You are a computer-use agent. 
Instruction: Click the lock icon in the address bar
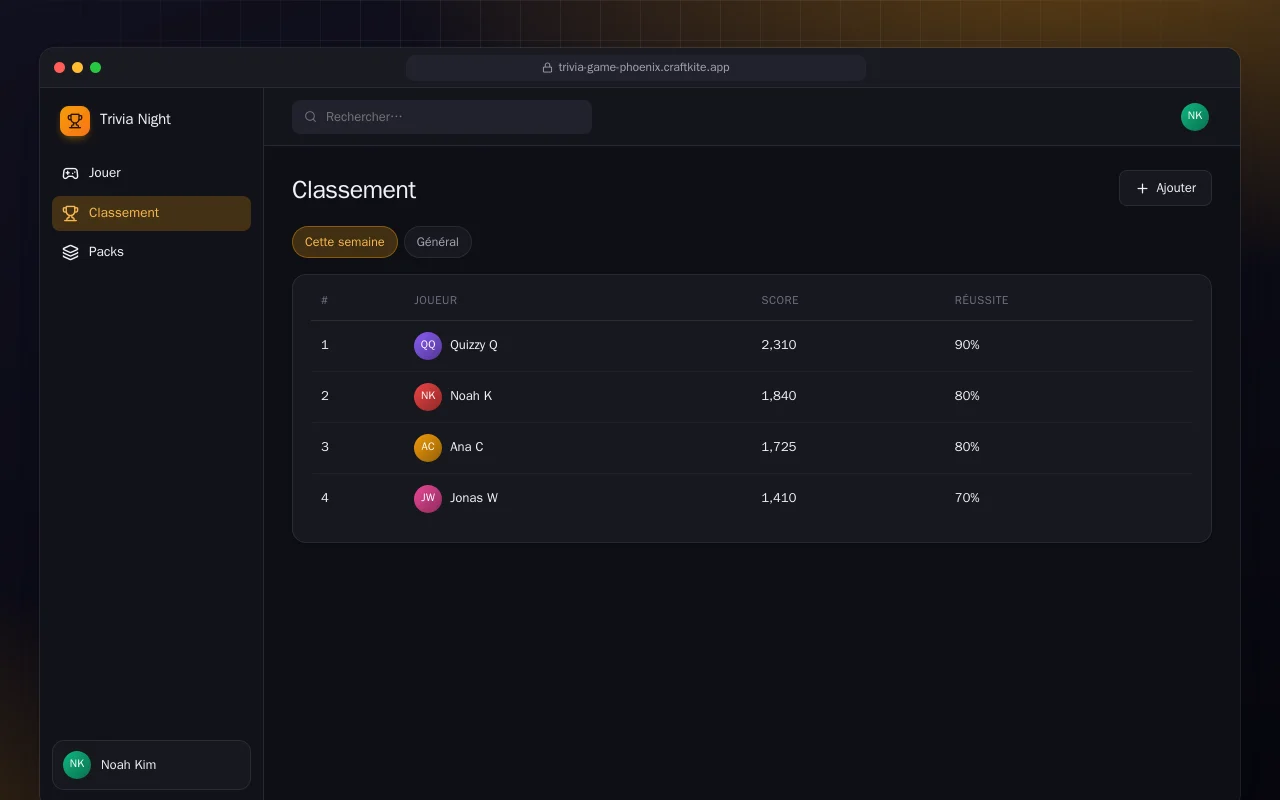547,68
